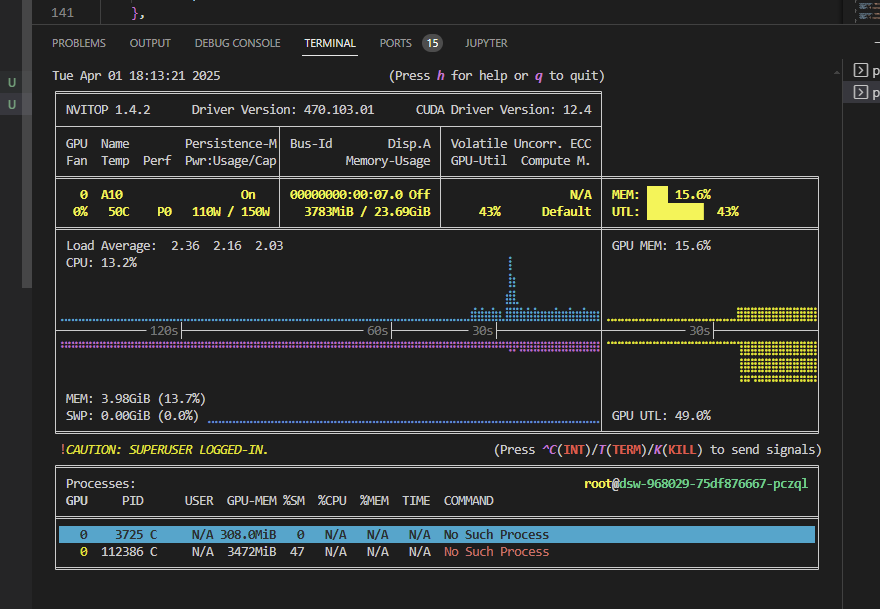Screen dimensions: 880x609
Task: Click memory usage 3783MiB / 23.69GiB
Action: coord(367,212)
